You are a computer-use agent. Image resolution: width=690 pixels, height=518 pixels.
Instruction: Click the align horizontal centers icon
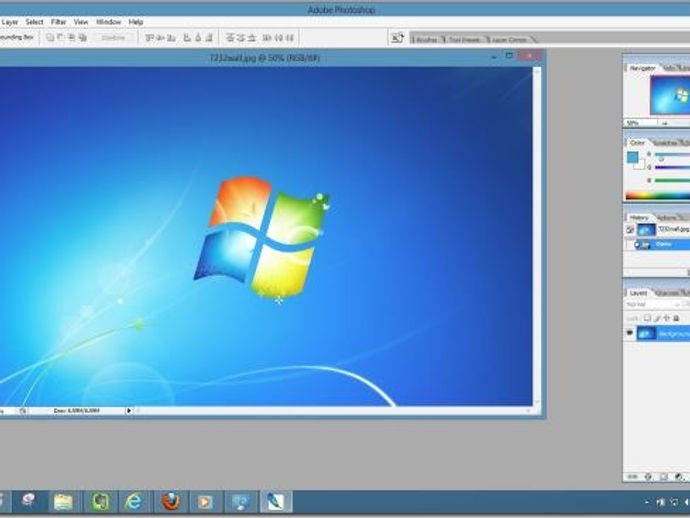point(198,38)
